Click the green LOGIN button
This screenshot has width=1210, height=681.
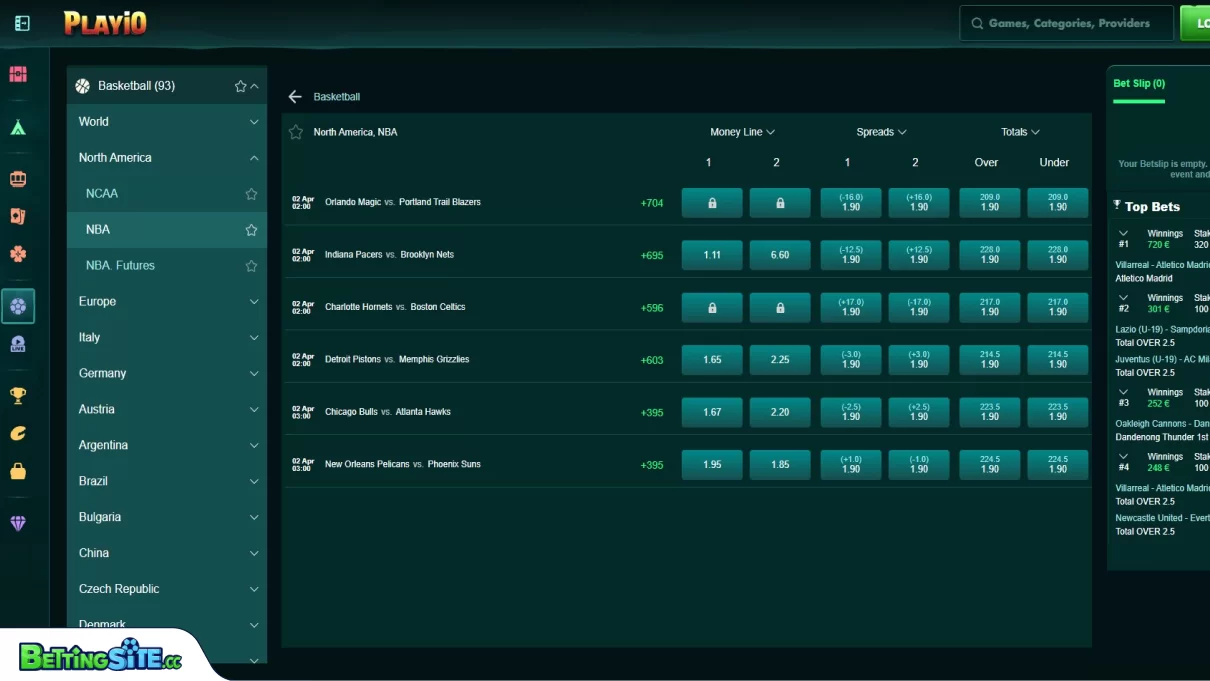point(1199,22)
